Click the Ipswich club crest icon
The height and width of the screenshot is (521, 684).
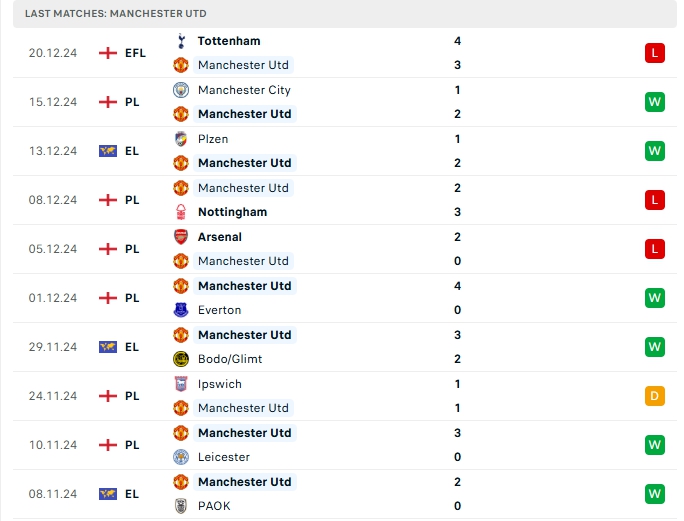(181, 384)
